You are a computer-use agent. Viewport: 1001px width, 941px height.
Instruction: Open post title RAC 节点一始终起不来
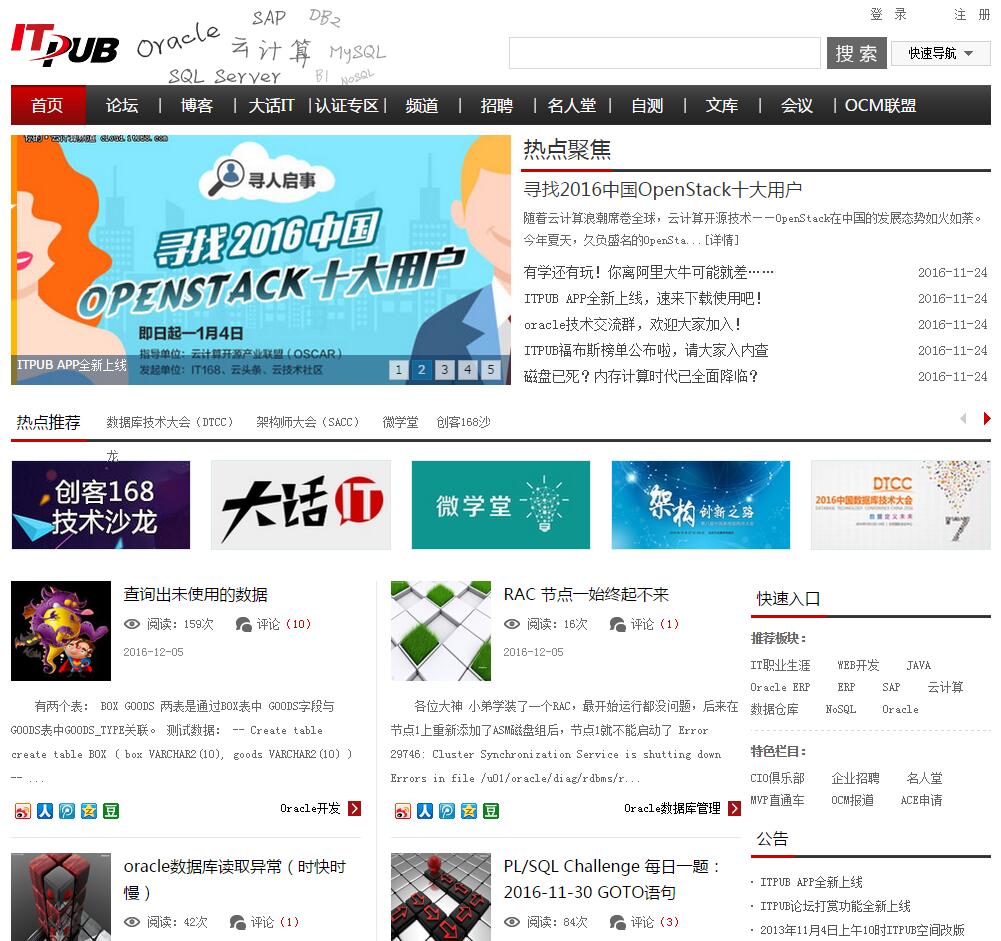pyautogui.click(x=586, y=594)
